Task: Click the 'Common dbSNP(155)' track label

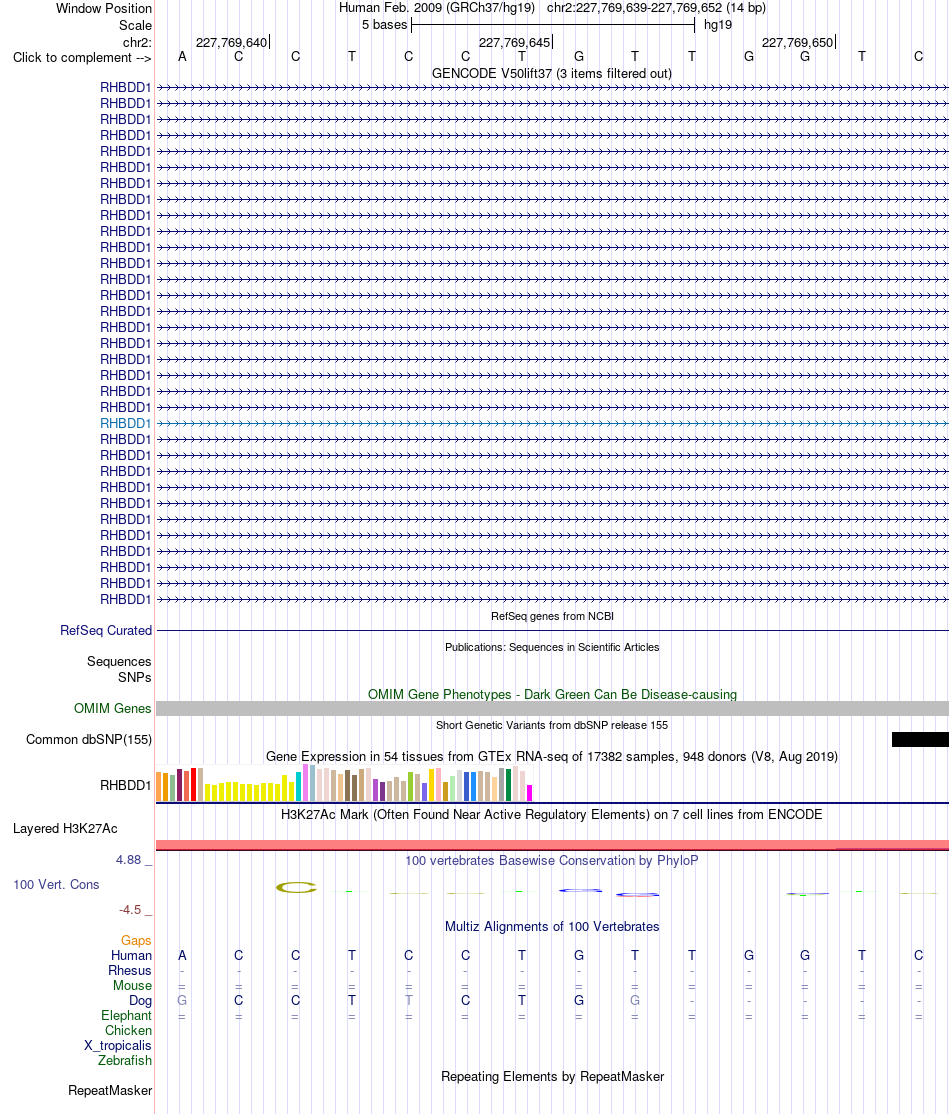Action: point(89,740)
